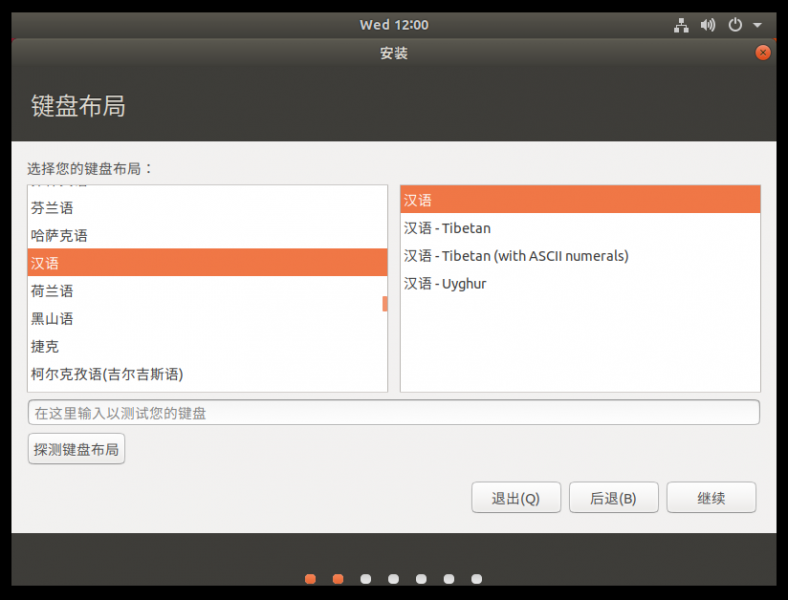Image resolution: width=788 pixels, height=600 pixels.
Task: Select 捷克 keyboard language
Action: click(x=45, y=346)
